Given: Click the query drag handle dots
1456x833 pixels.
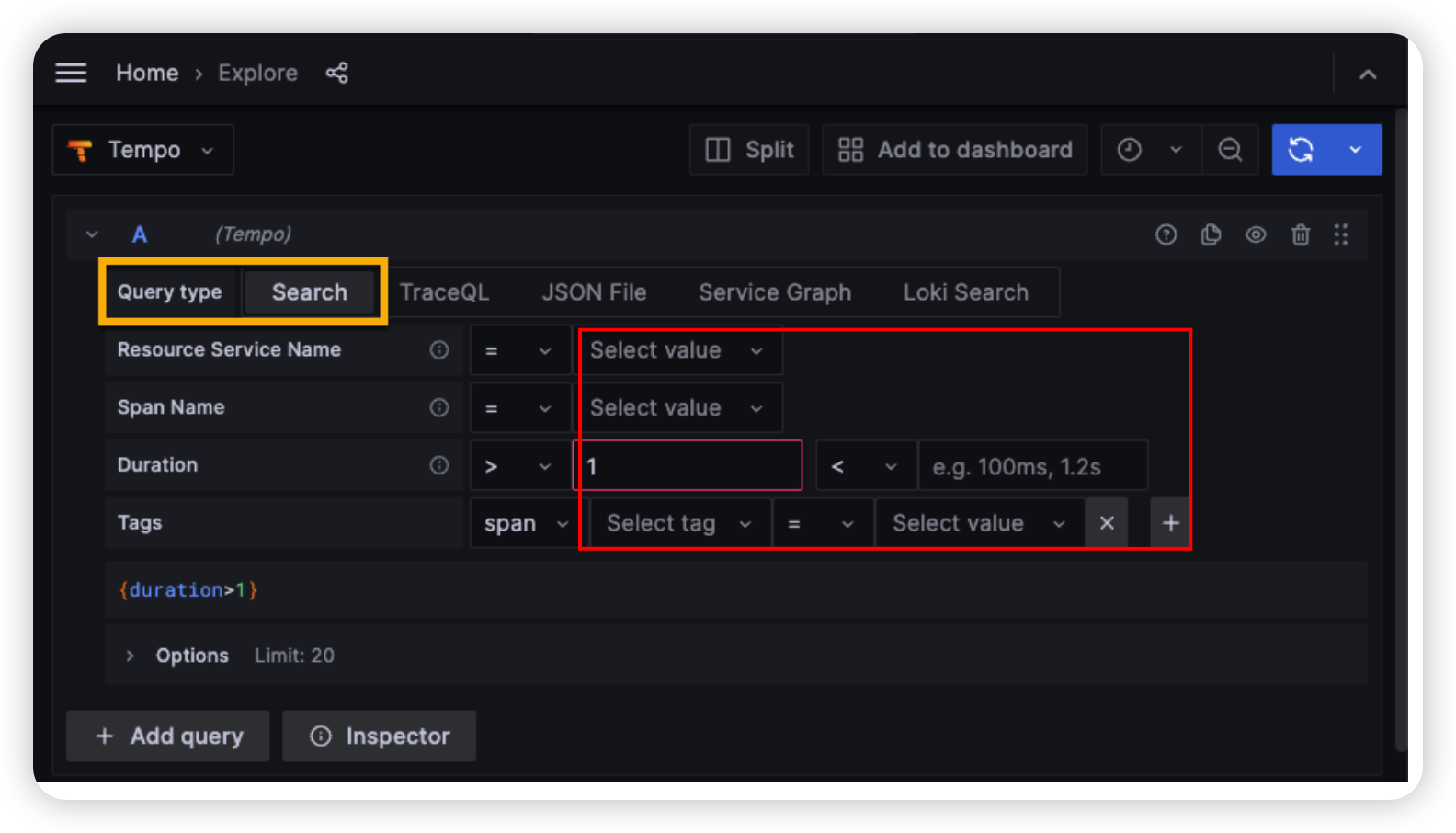Looking at the screenshot, I should [x=1341, y=235].
